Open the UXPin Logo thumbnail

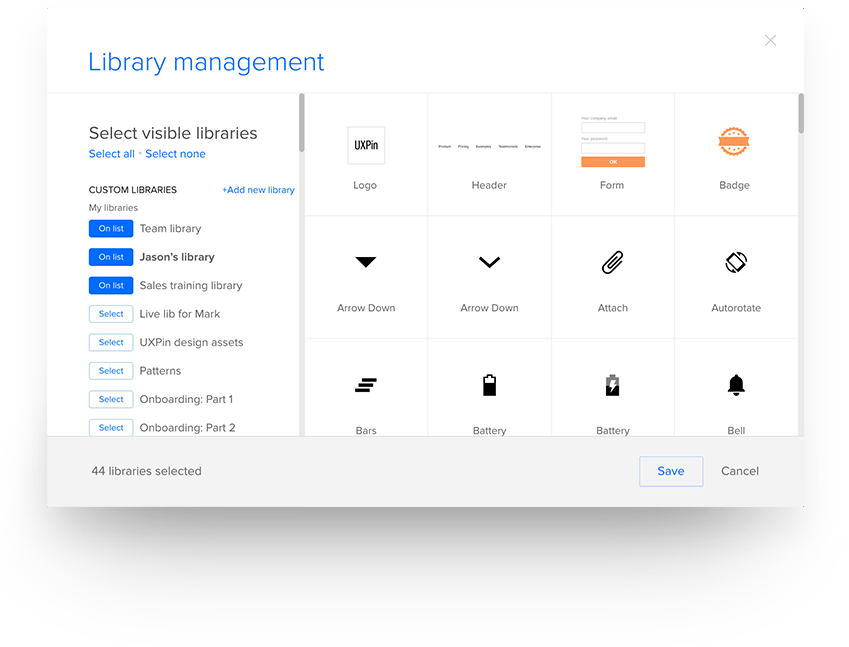tap(366, 145)
